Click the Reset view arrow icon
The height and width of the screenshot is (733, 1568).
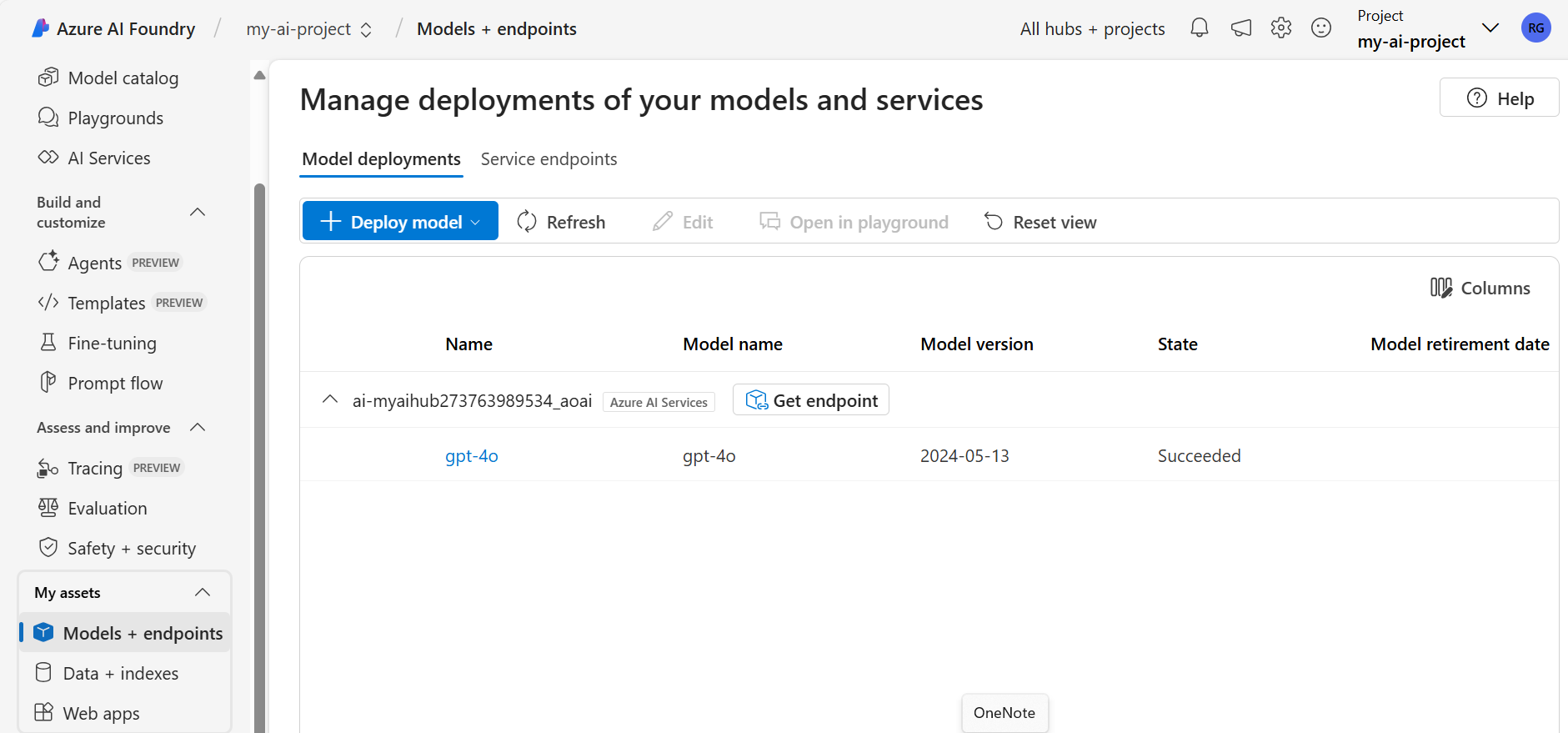coord(994,221)
